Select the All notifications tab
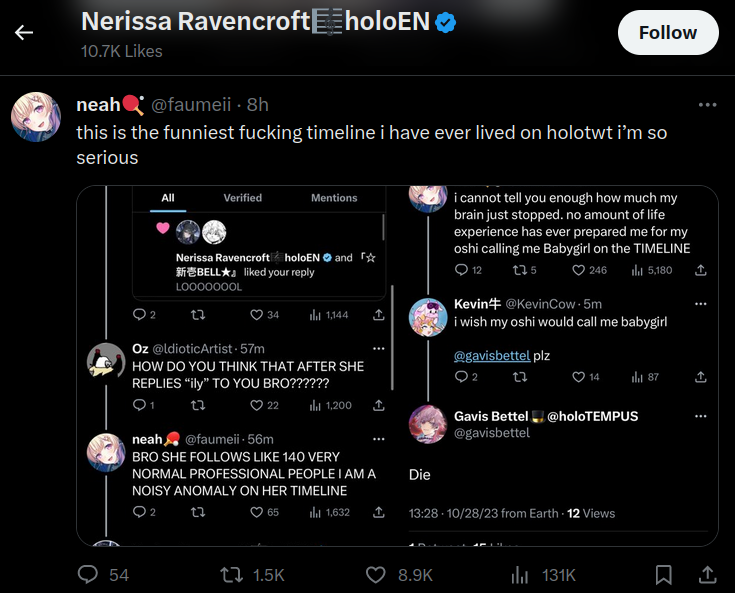 point(168,198)
